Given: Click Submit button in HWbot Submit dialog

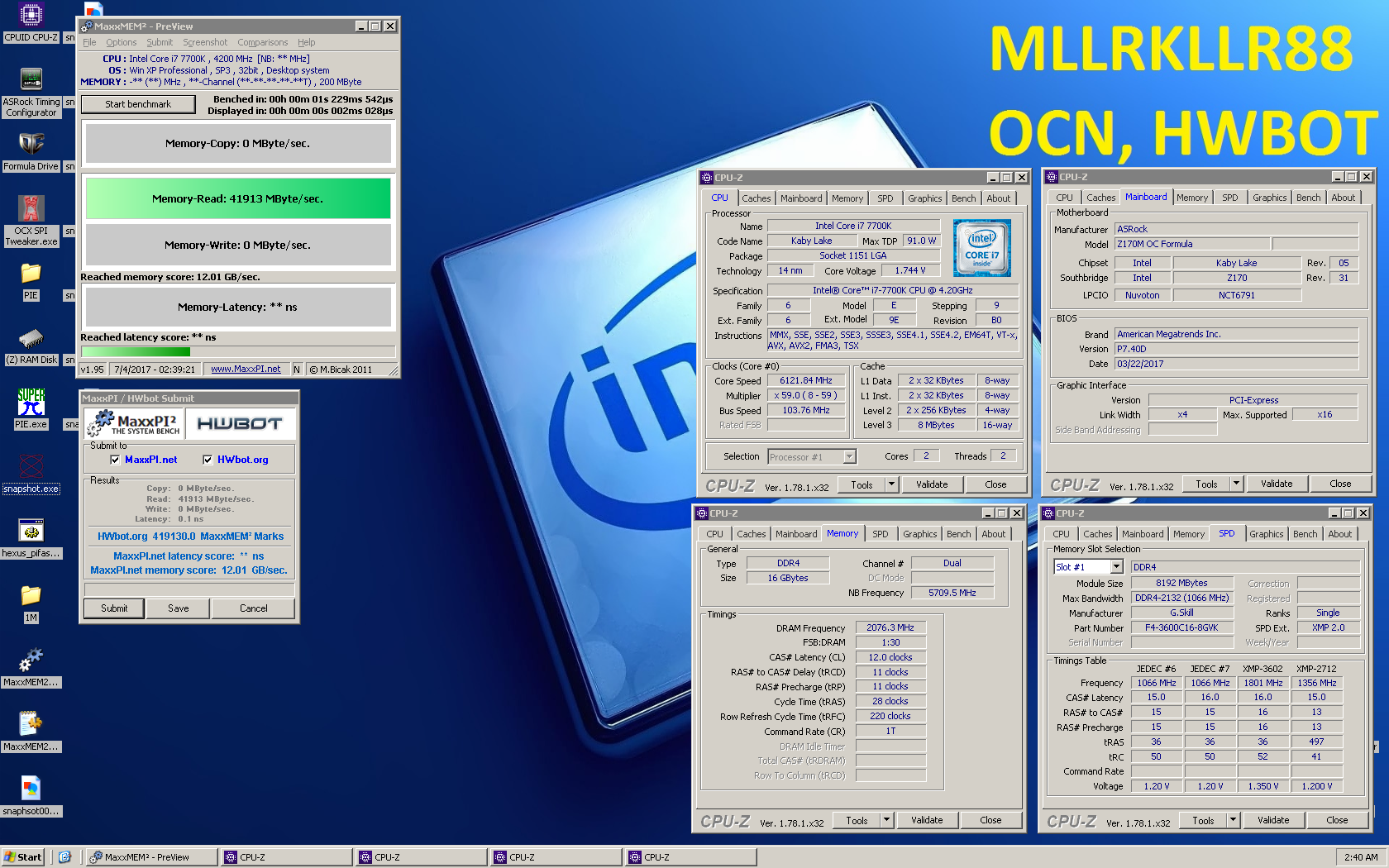Looking at the screenshot, I should pyautogui.click(x=114, y=608).
